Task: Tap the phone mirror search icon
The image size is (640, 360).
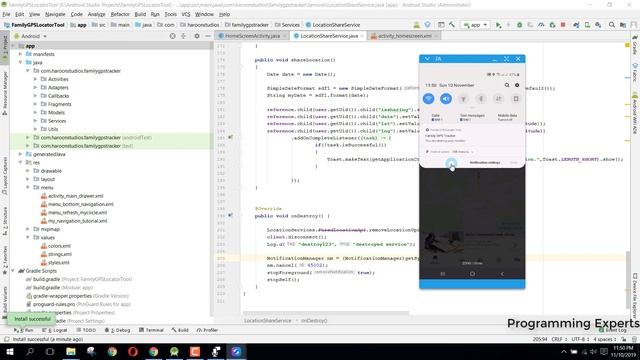Action: click(507, 85)
